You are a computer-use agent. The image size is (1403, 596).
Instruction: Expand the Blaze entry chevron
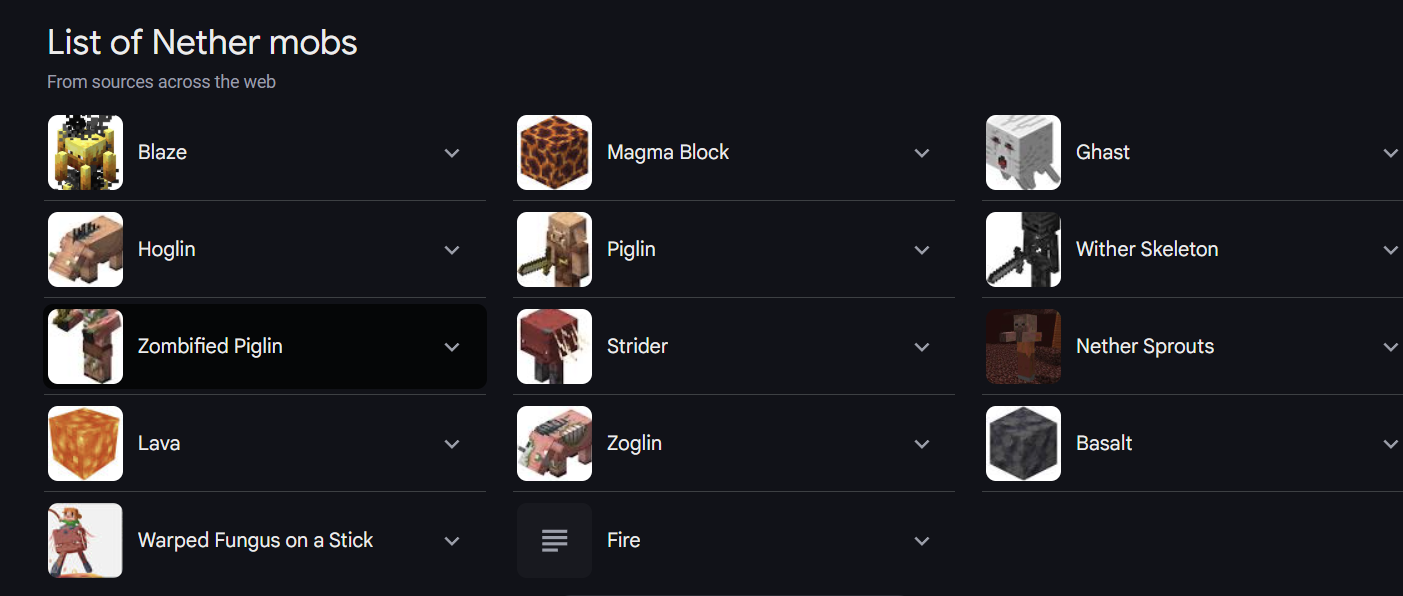pos(452,153)
